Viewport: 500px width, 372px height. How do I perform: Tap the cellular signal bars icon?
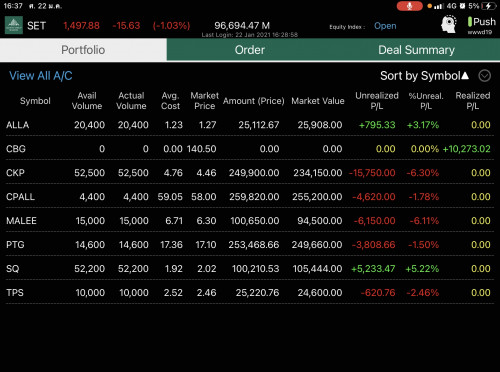coord(439,6)
